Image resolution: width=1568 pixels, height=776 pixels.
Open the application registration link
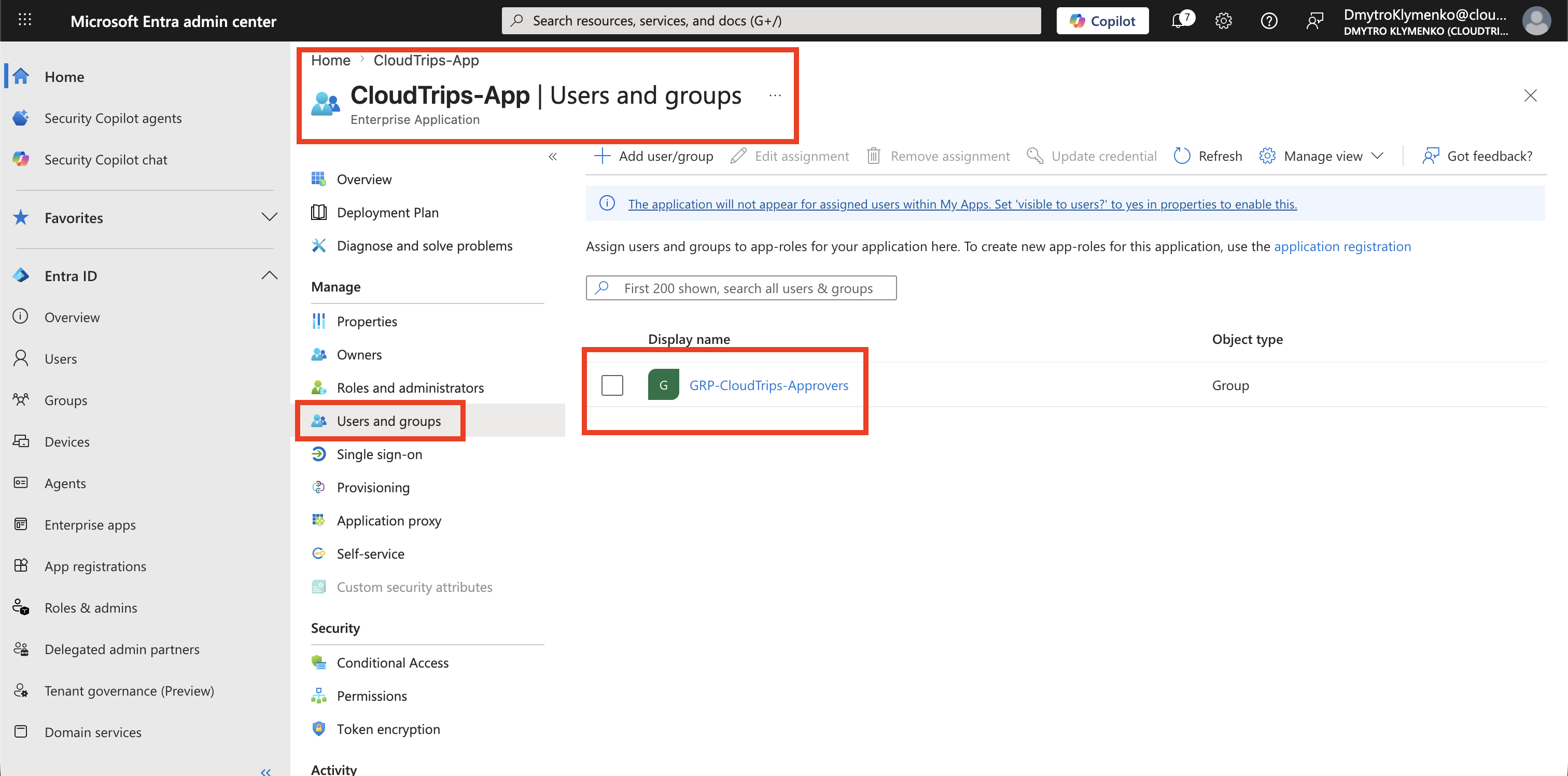pyautogui.click(x=1342, y=246)
